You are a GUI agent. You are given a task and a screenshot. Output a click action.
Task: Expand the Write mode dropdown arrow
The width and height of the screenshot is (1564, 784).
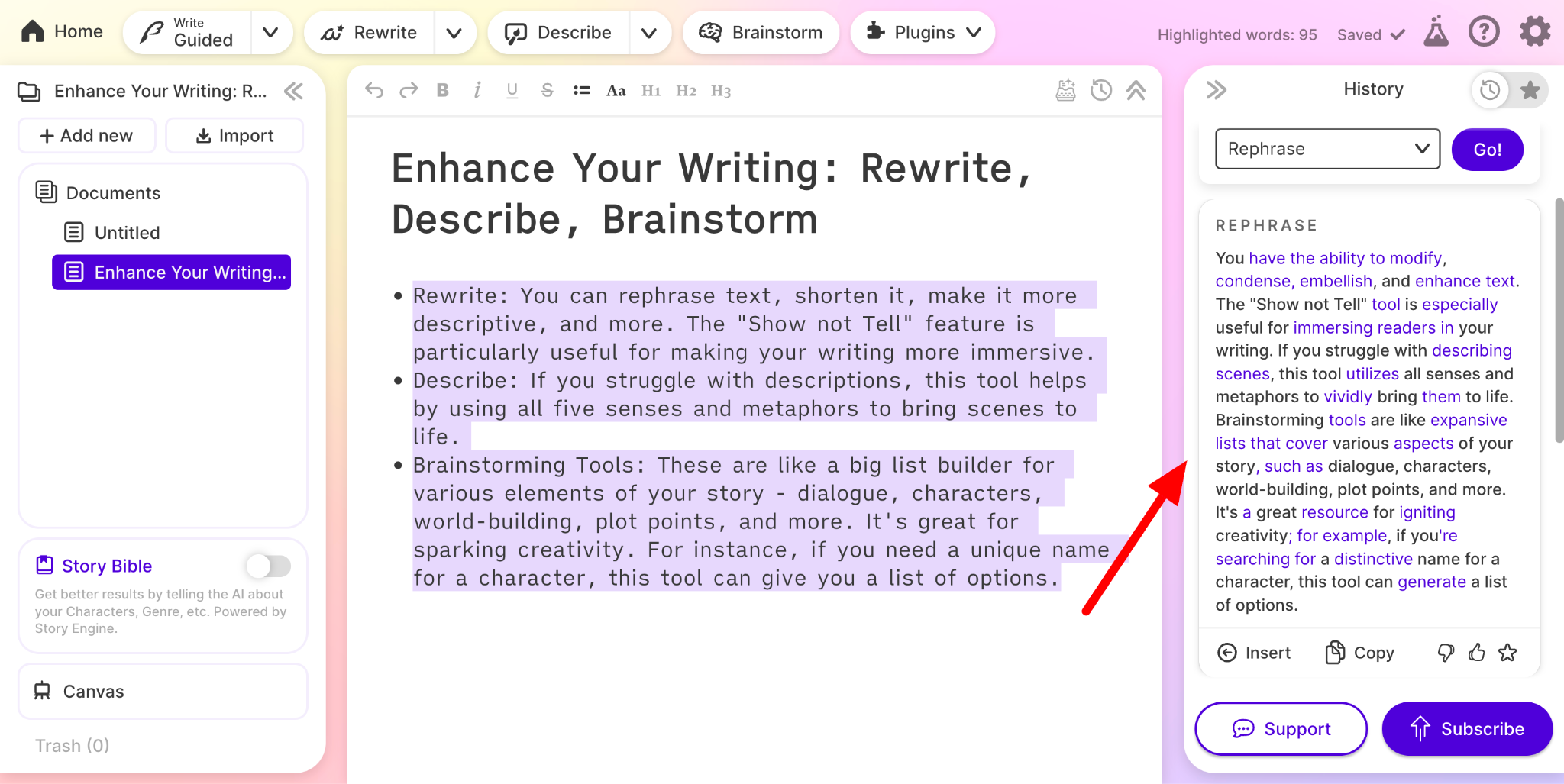coord(270,33)
